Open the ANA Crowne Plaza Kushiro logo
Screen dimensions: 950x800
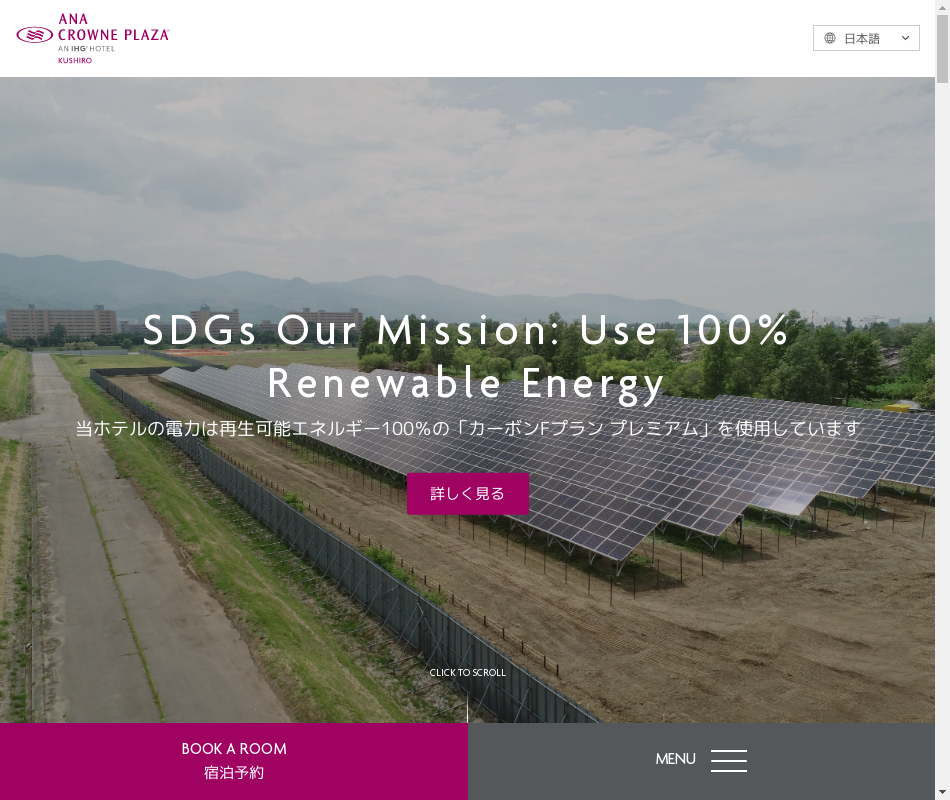(93, 38)
